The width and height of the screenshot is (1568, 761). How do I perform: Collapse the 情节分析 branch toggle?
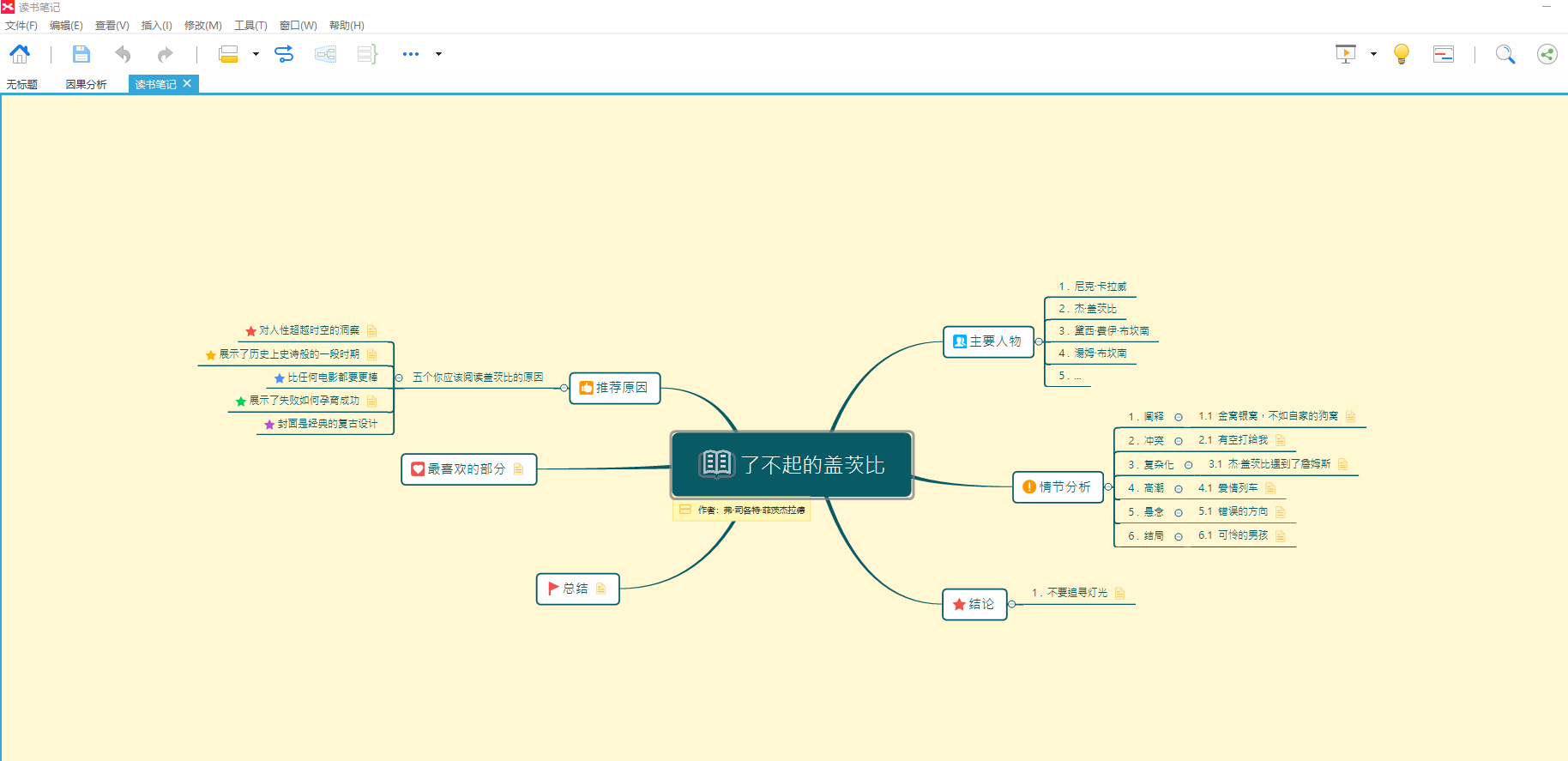click(1108, 487)
